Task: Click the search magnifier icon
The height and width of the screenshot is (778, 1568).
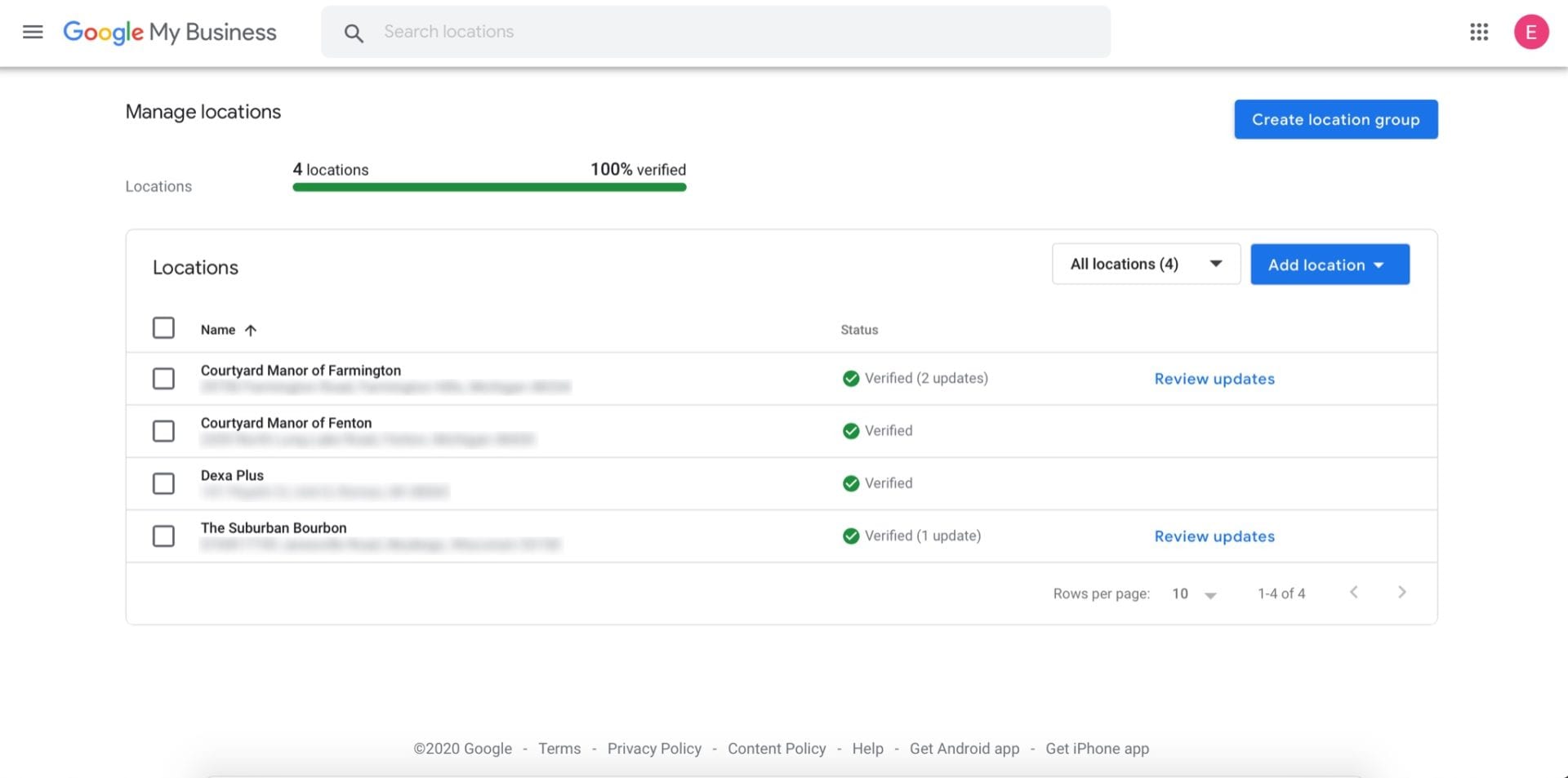Action: (x=354, y=33)
